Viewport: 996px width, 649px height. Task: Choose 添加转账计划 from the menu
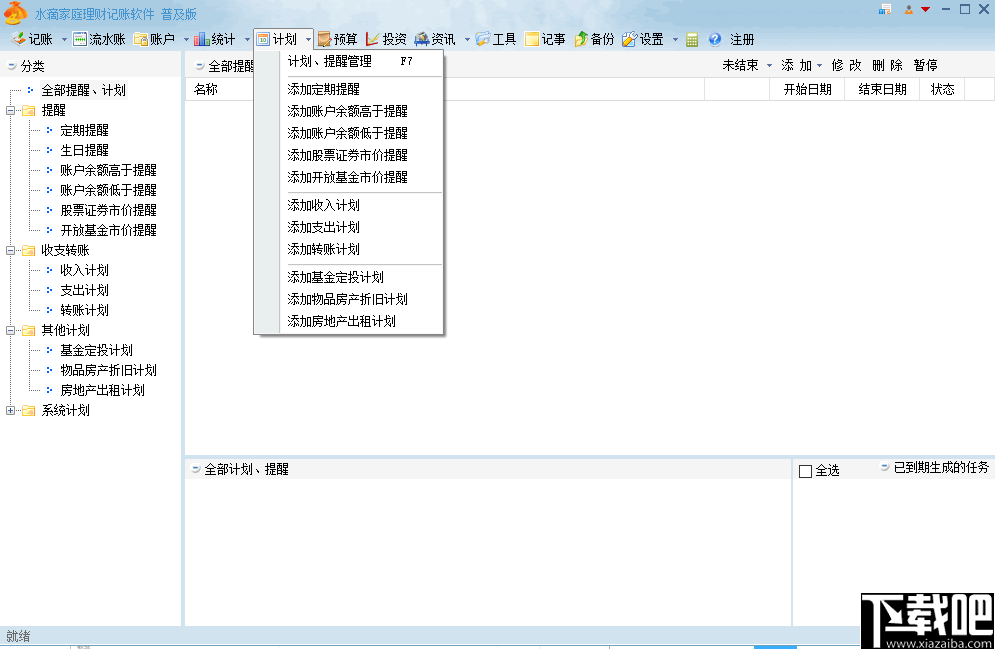coord(361,249)
